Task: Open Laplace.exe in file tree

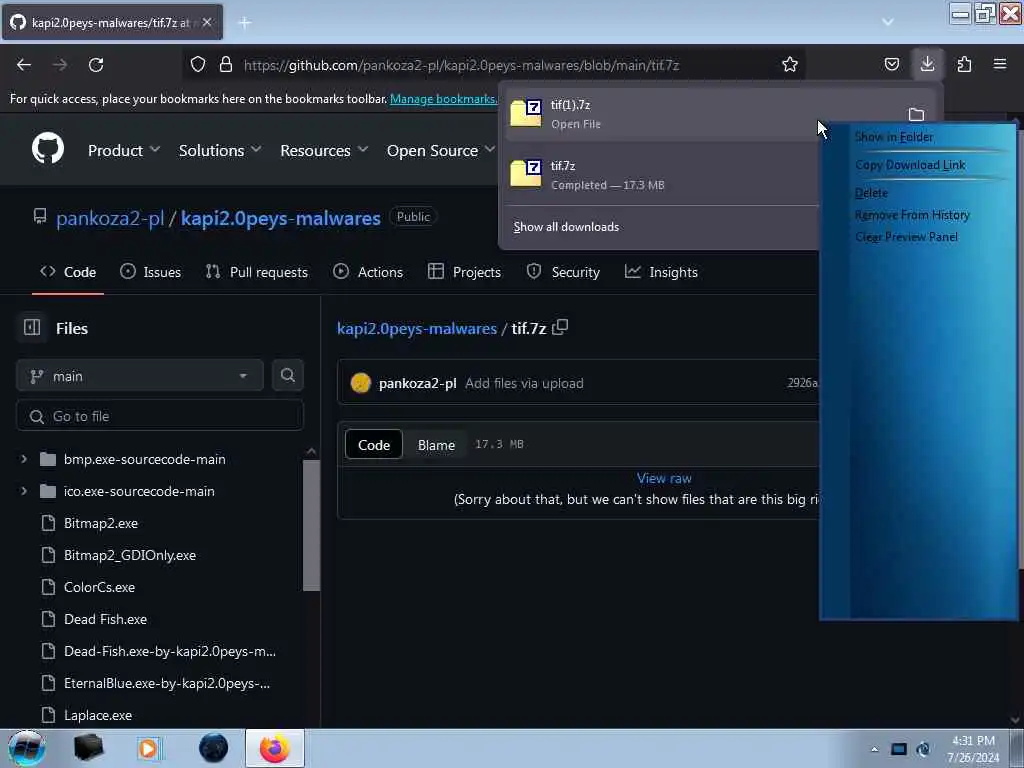Action: click(98, 715)
